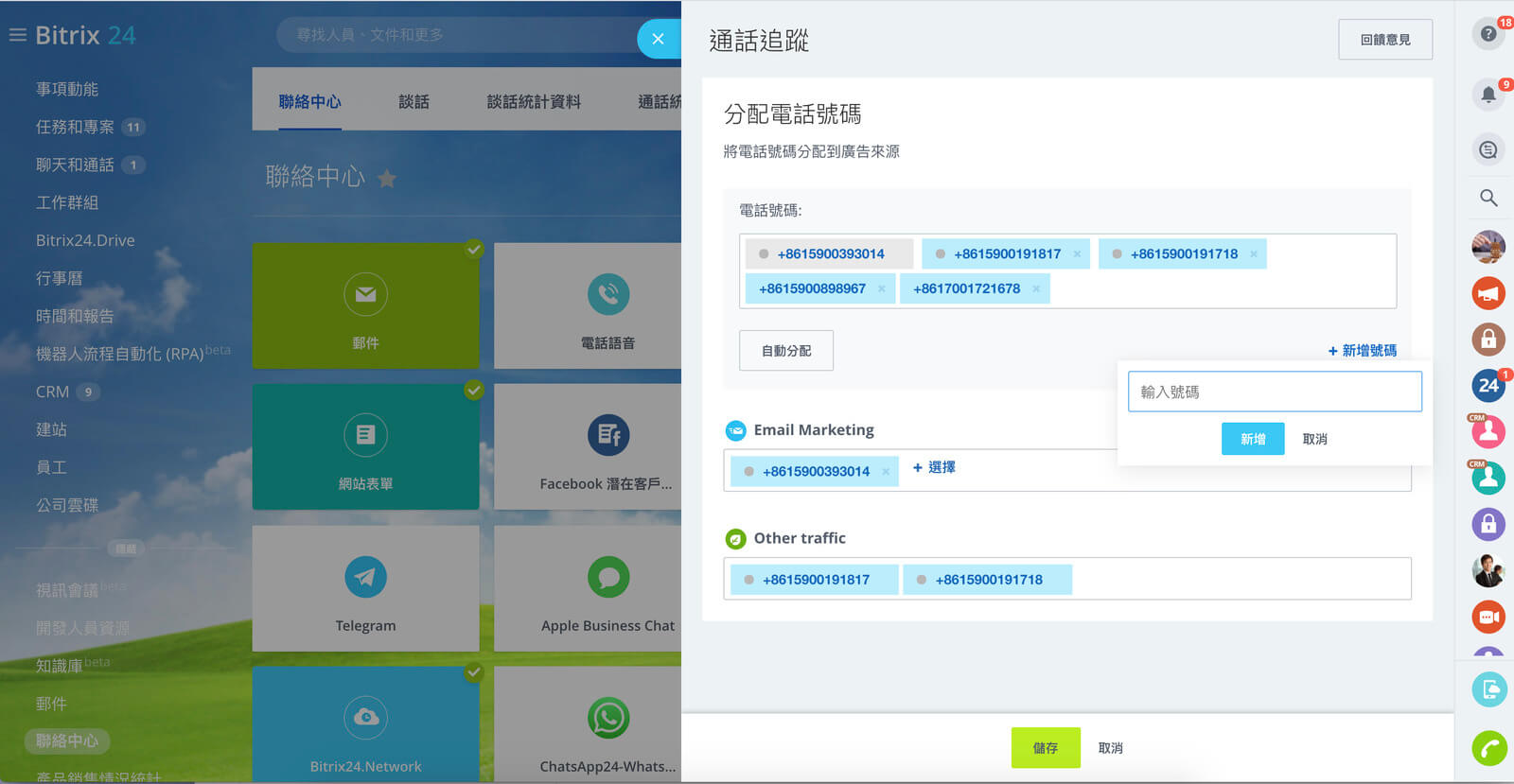Click 取消 beside the save button

[x=1111, y=748]
